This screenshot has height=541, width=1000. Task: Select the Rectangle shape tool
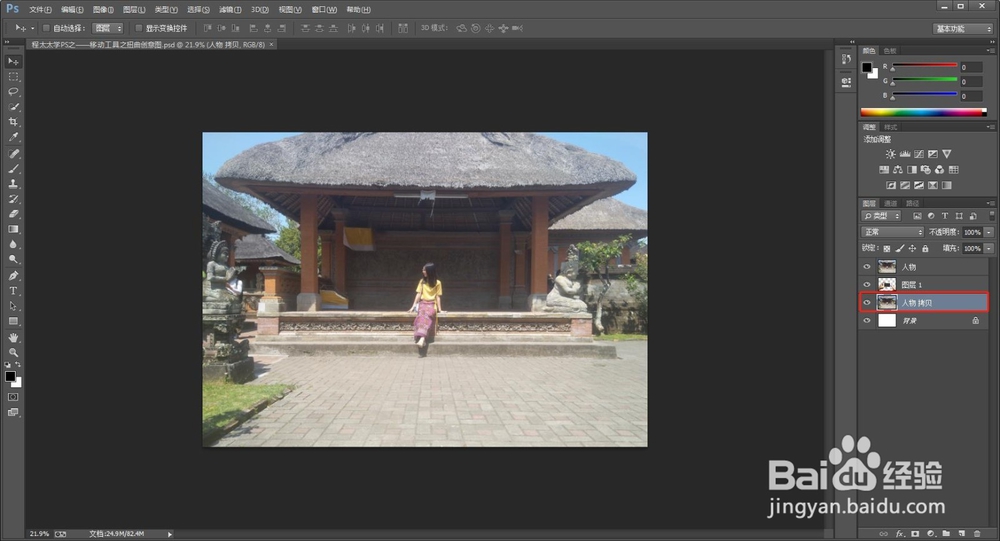(x=13, y=322)
